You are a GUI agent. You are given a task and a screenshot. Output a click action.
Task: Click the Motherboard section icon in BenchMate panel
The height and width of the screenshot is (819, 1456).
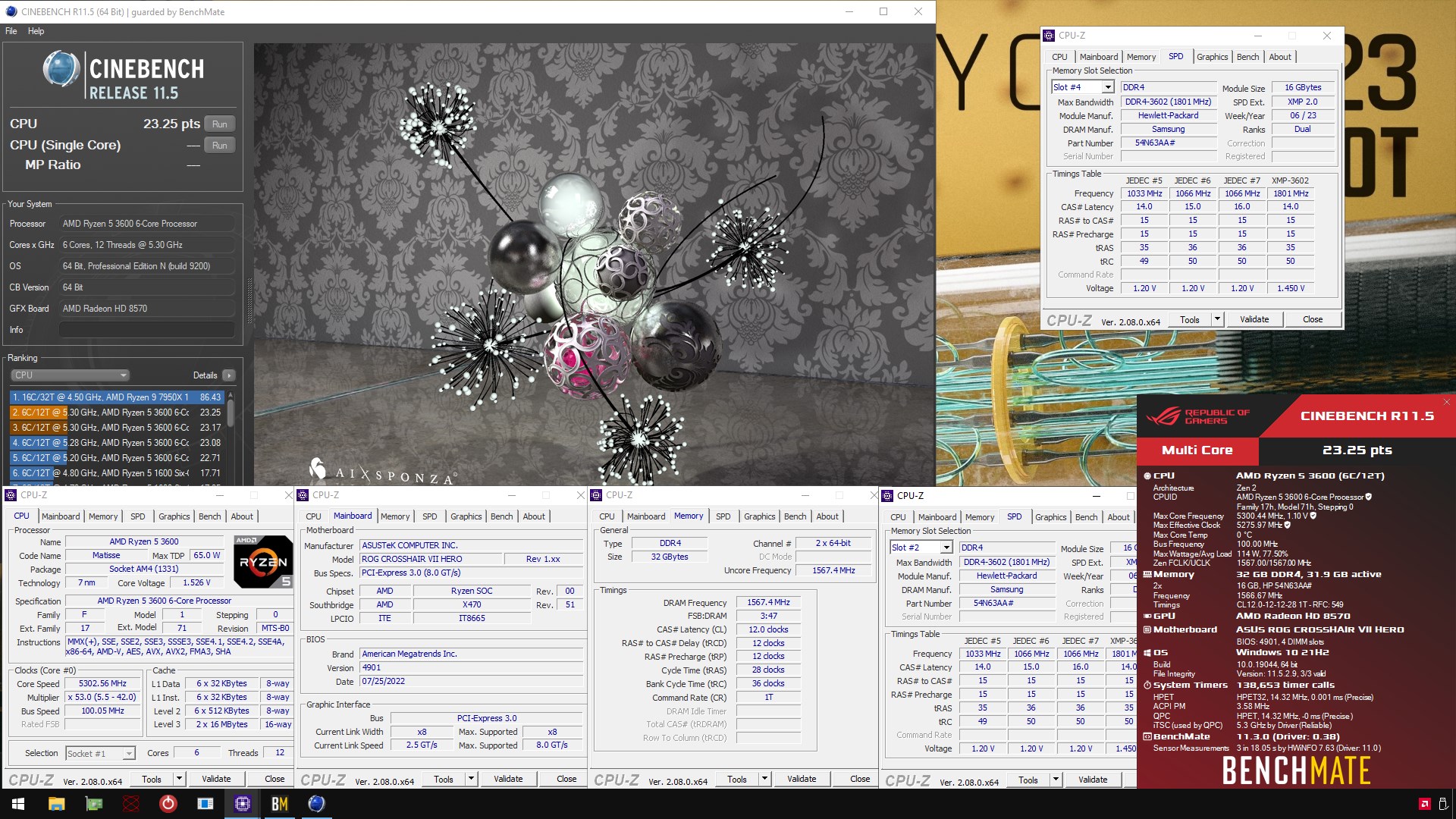tap(1147, 629)
